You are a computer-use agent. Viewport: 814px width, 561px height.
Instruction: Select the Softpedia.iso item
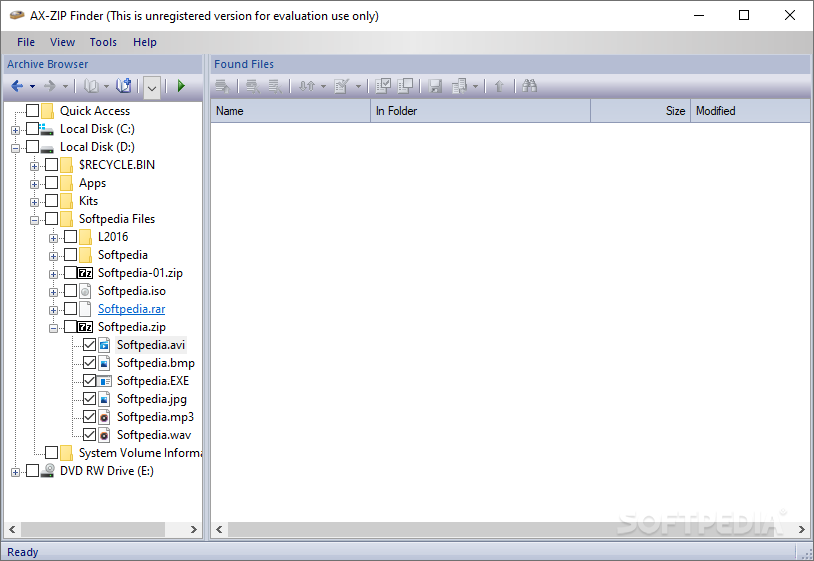click(x=132, y=291)
